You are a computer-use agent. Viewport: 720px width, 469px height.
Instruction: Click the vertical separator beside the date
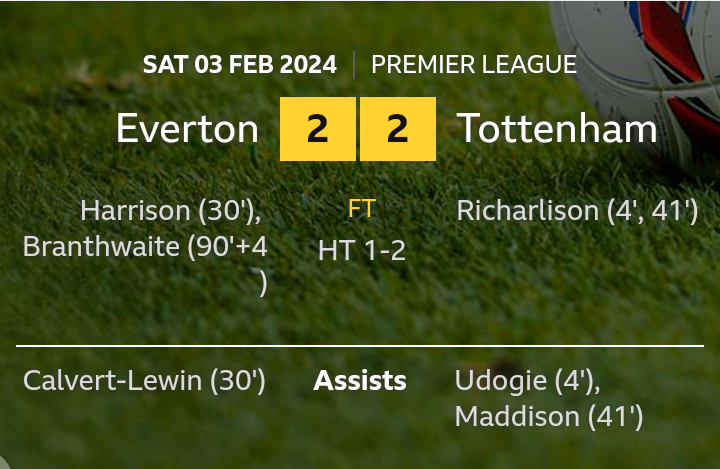(x=354, y=65)
